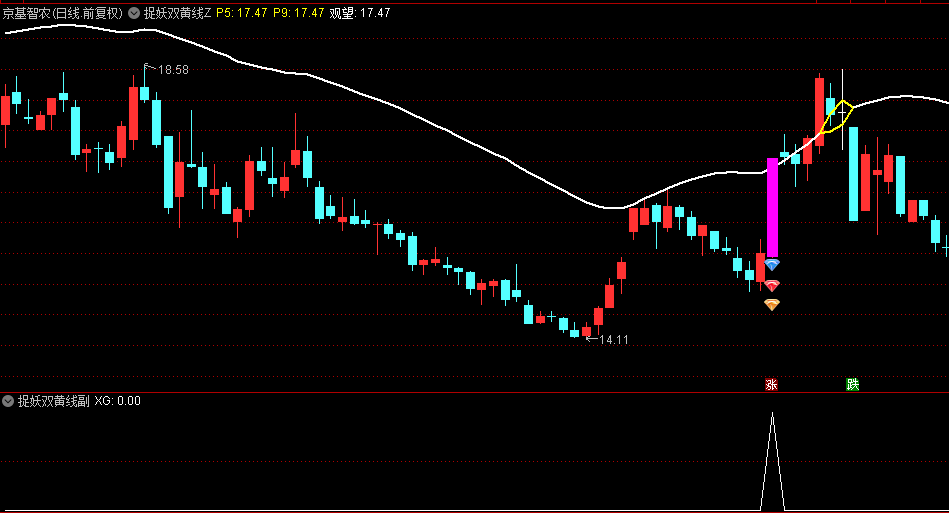Click the green 跌 marker
This screenshot has height=513, width=949.
(852, 384)
